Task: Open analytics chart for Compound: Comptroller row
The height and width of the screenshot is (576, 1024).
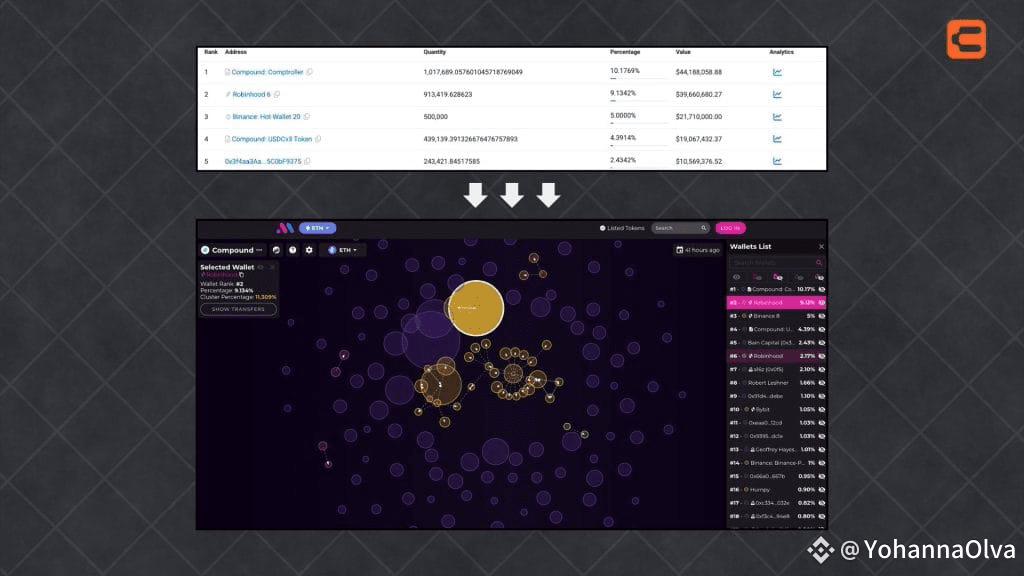Action: pos(777,72)
